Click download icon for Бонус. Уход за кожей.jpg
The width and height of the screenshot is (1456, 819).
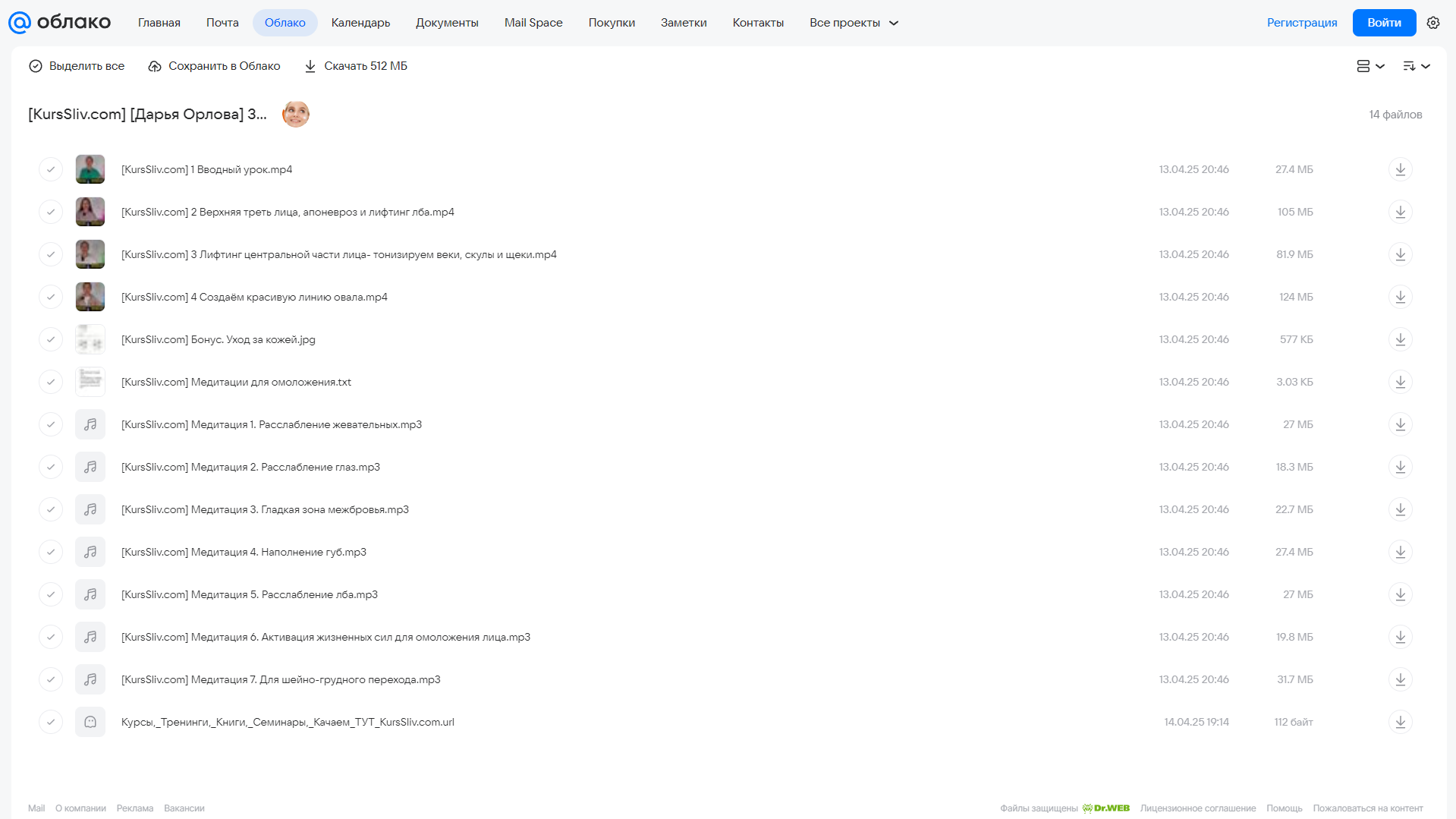coord(1401,339)
